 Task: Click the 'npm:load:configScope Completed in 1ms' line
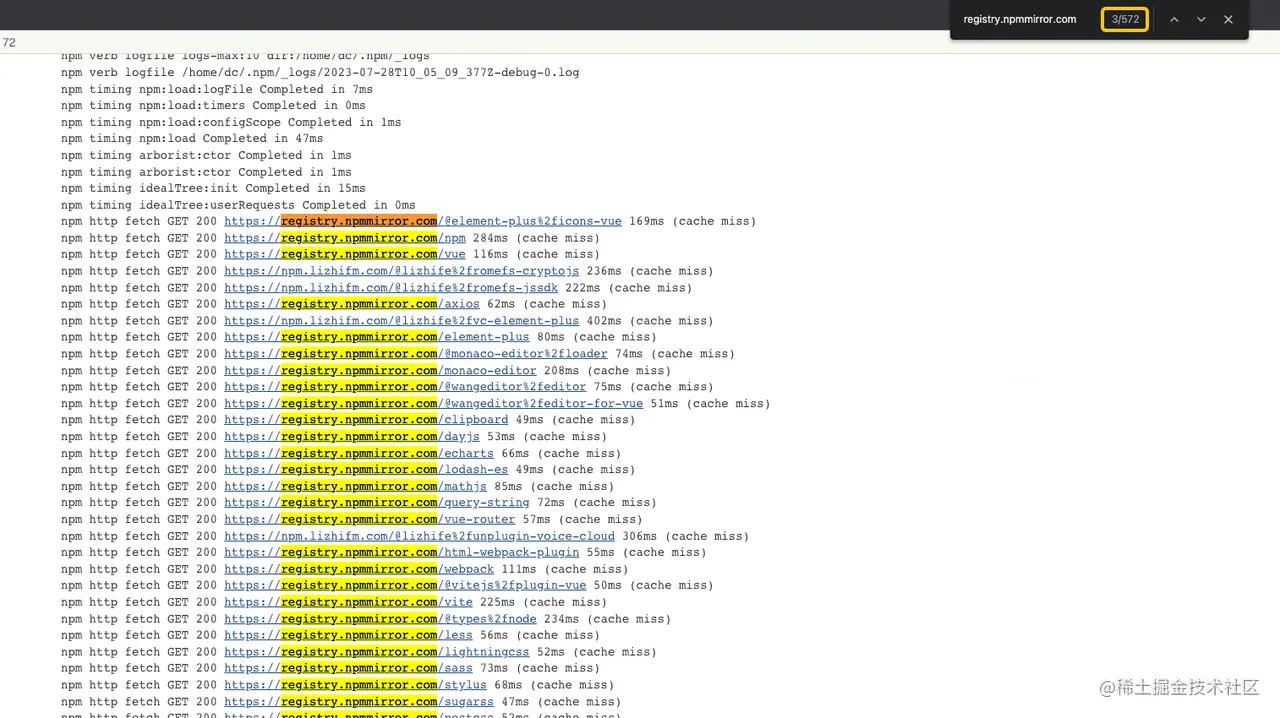pyautogui.click(x=231, y=122)
